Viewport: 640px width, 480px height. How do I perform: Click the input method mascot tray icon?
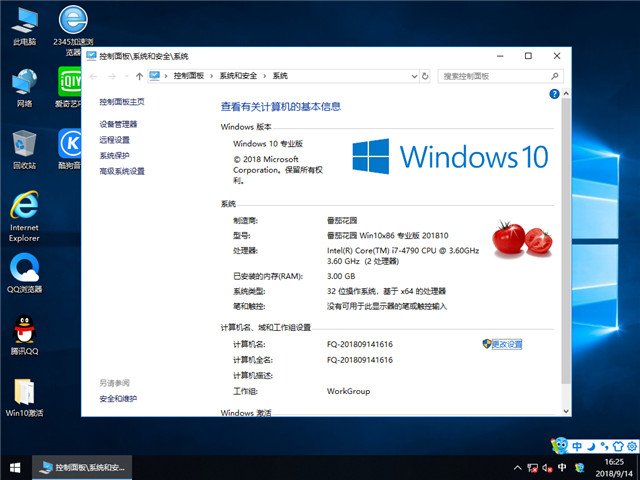pos(579,468)
